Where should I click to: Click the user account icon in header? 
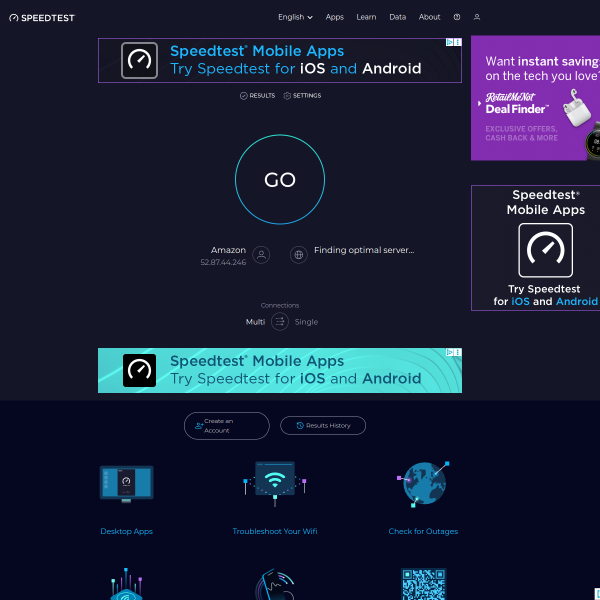point(477,17)
